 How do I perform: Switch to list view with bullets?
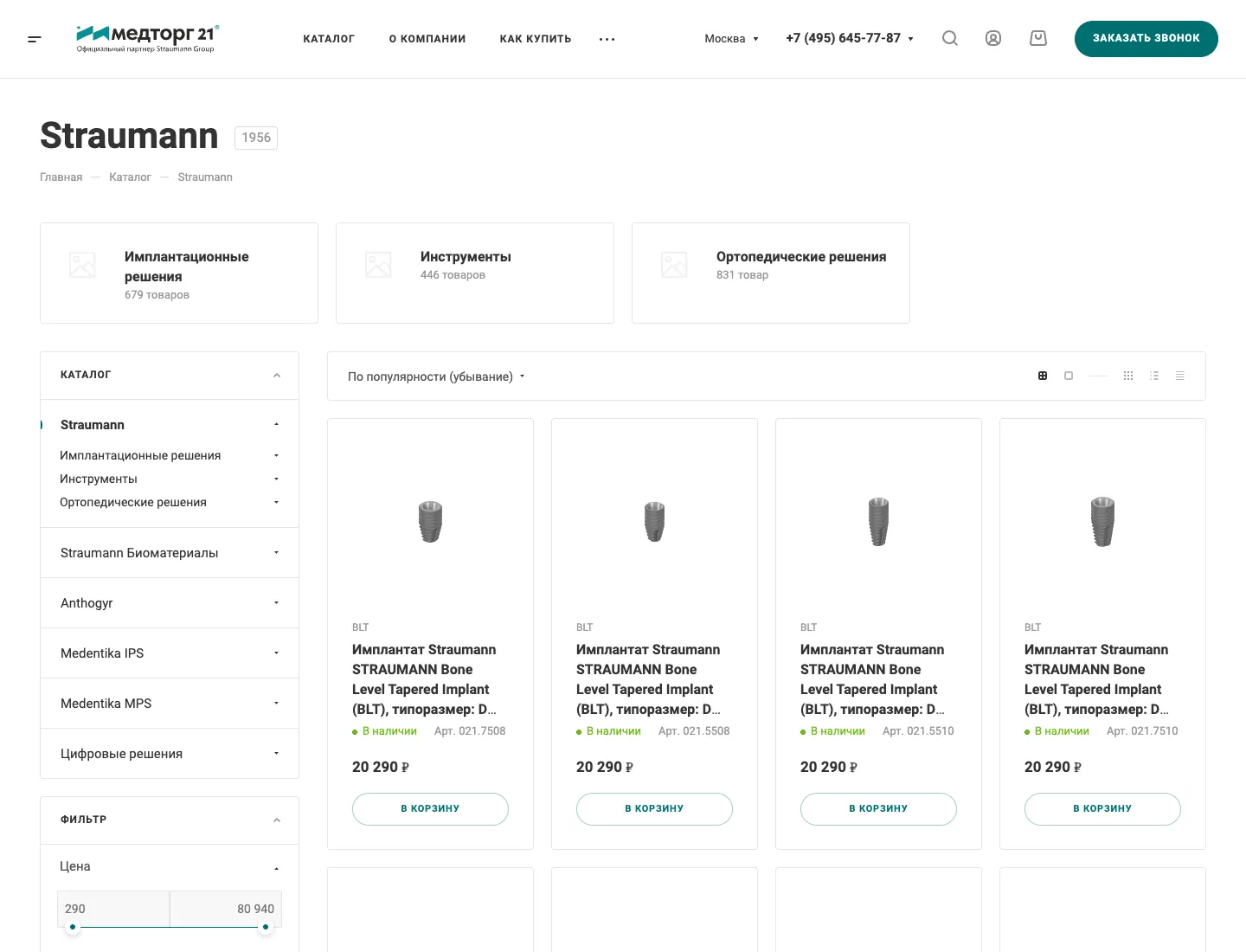click(x=1154, y=376)
